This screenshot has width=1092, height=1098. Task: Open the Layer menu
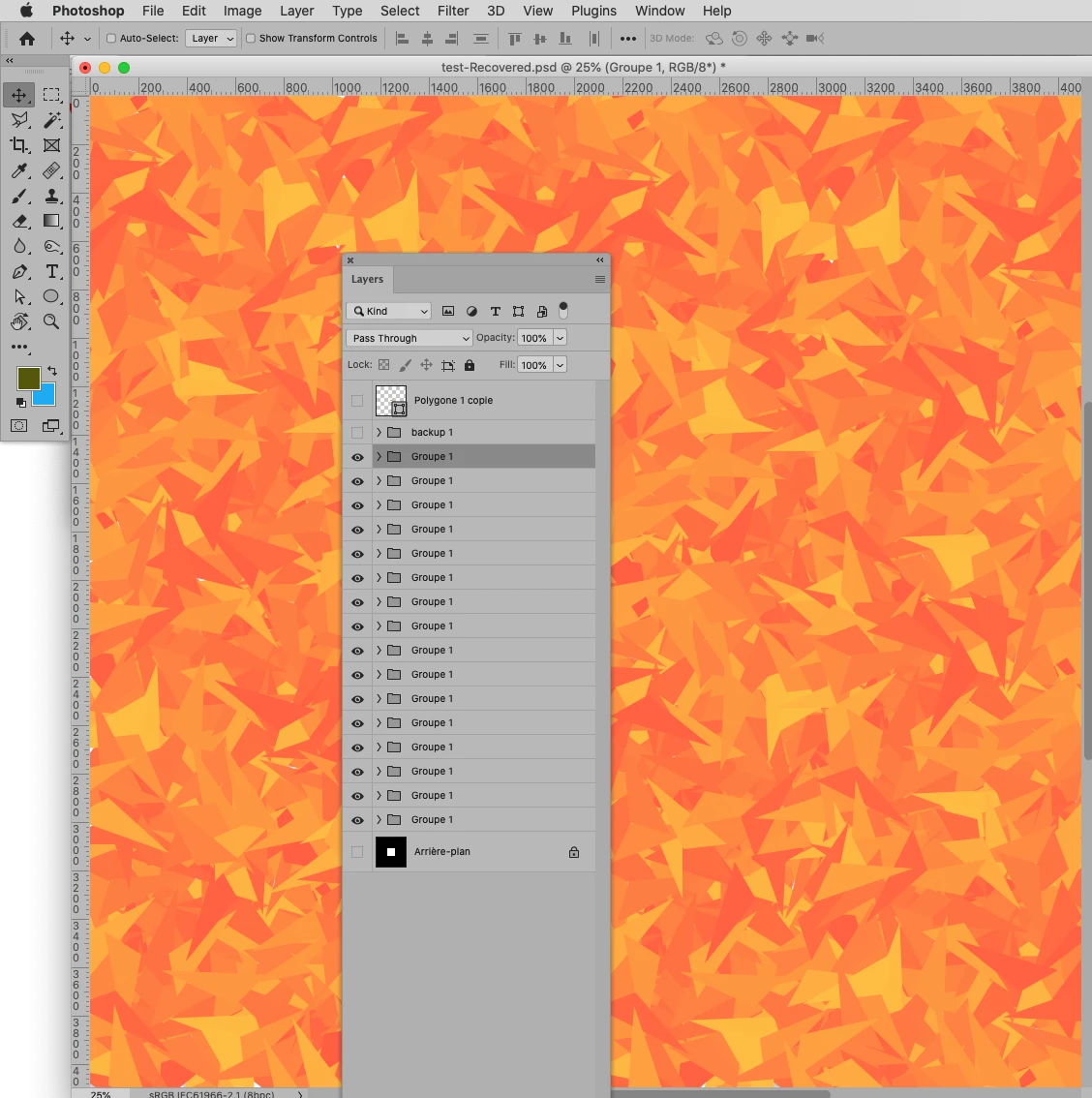(x=297, y=11)
